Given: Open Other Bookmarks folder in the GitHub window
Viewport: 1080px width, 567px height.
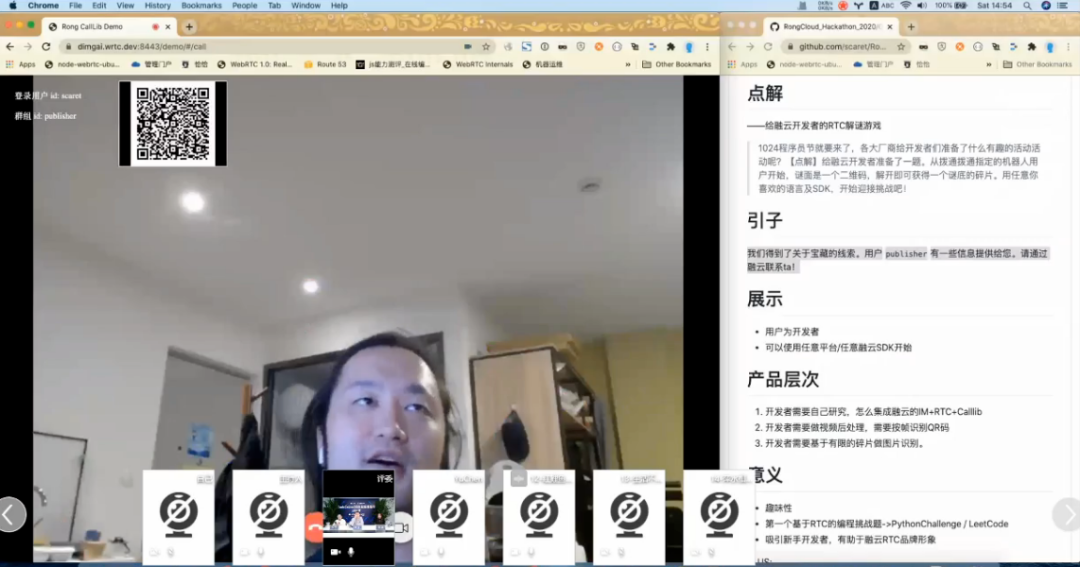Looking at the screenshot, I should (x=1037, y=65).
